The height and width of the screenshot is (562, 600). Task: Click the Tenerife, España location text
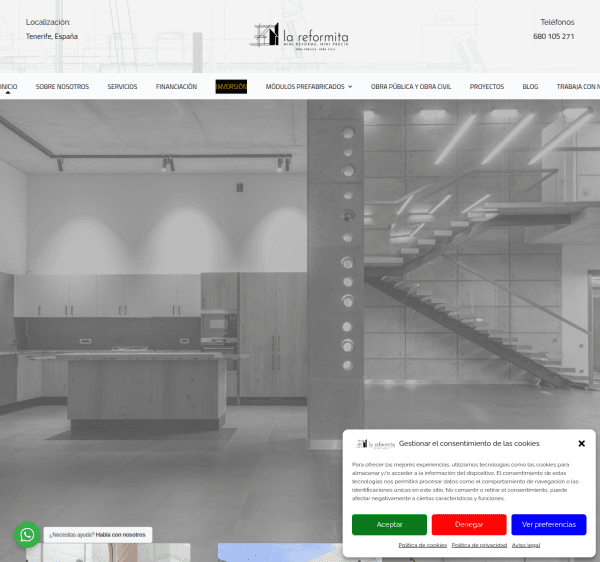tap(52, 36)
